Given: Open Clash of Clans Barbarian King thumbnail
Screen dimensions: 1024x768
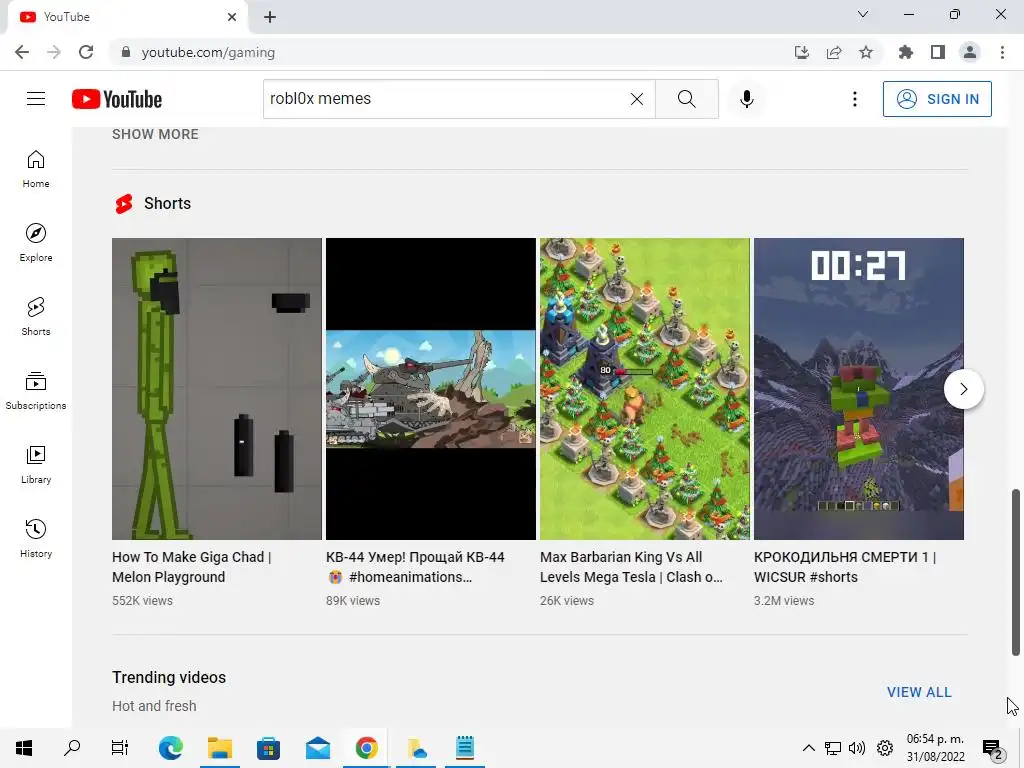Looking at the screenshot, I should [x=645, y=389].
